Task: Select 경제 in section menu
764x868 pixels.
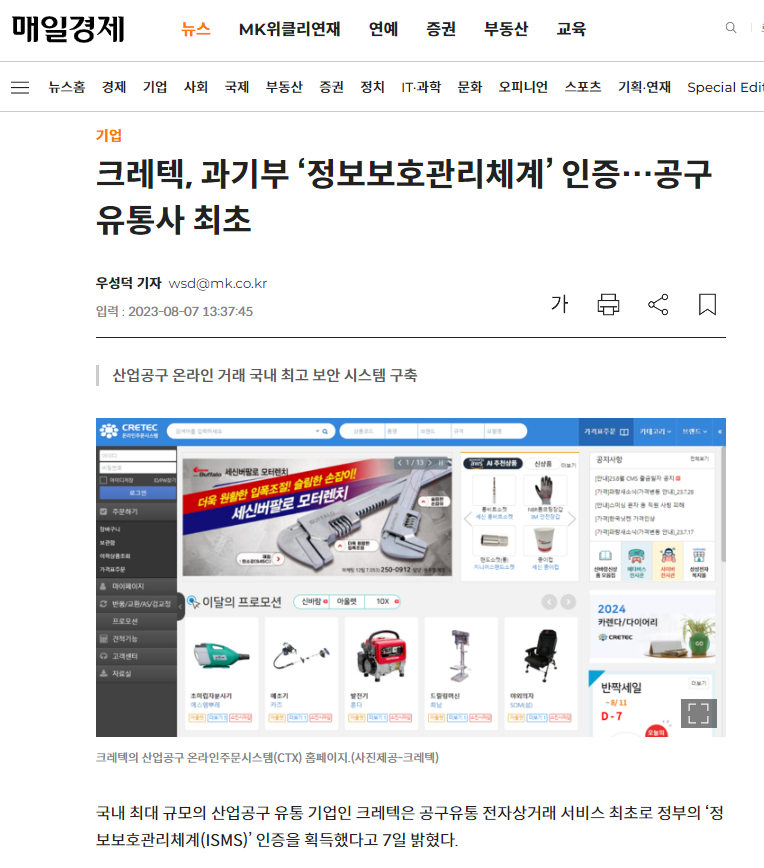Action: [x=114, y=87]
